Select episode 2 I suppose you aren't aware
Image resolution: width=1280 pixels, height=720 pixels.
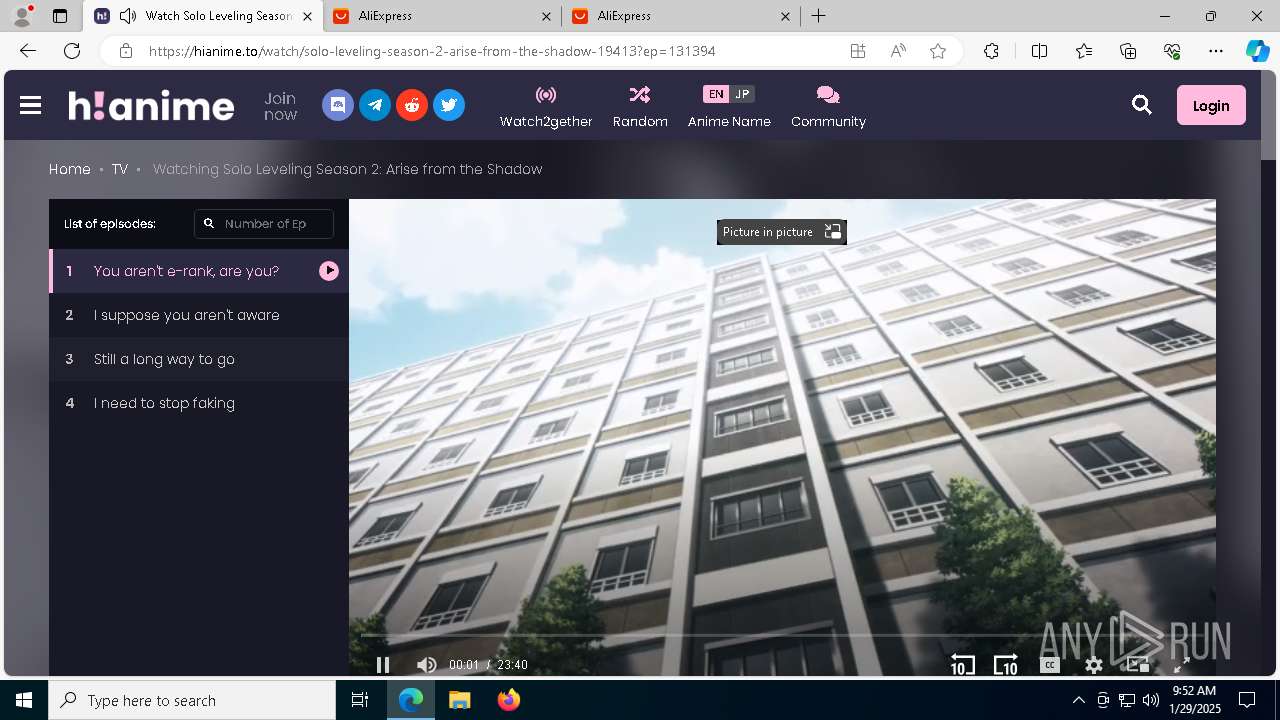click(x=199, y=315)
